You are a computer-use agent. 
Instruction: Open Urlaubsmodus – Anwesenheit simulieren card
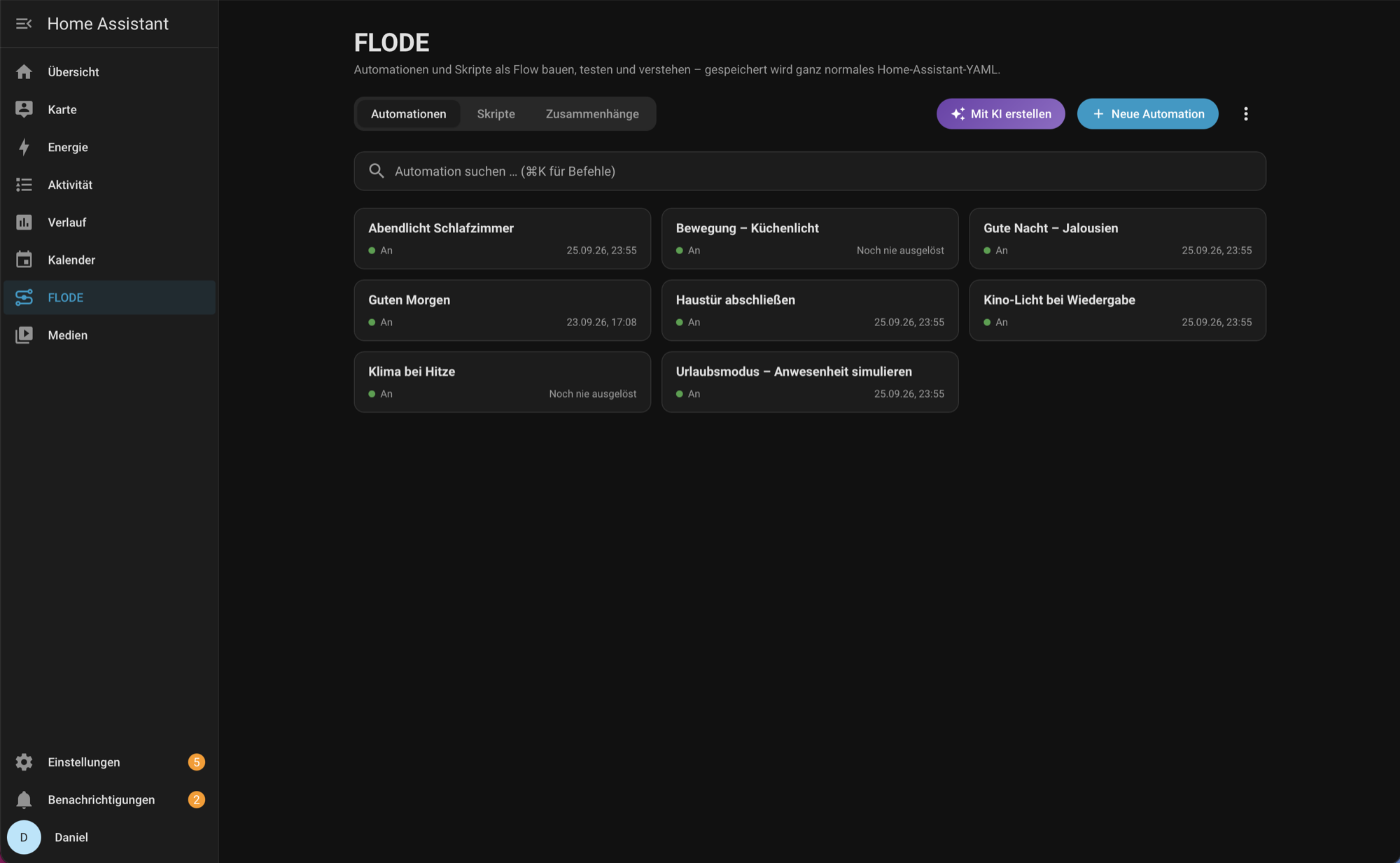[x=810, y=381]
